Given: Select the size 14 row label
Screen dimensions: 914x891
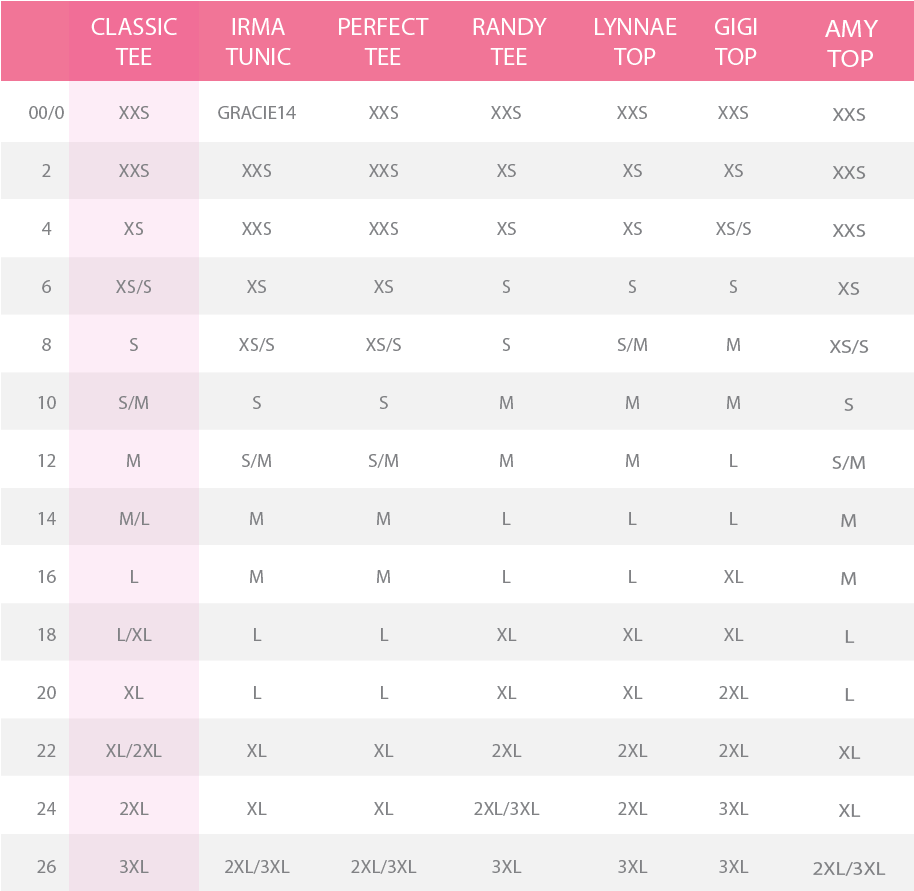Looking at the screenshot, I should coord(46,519).
